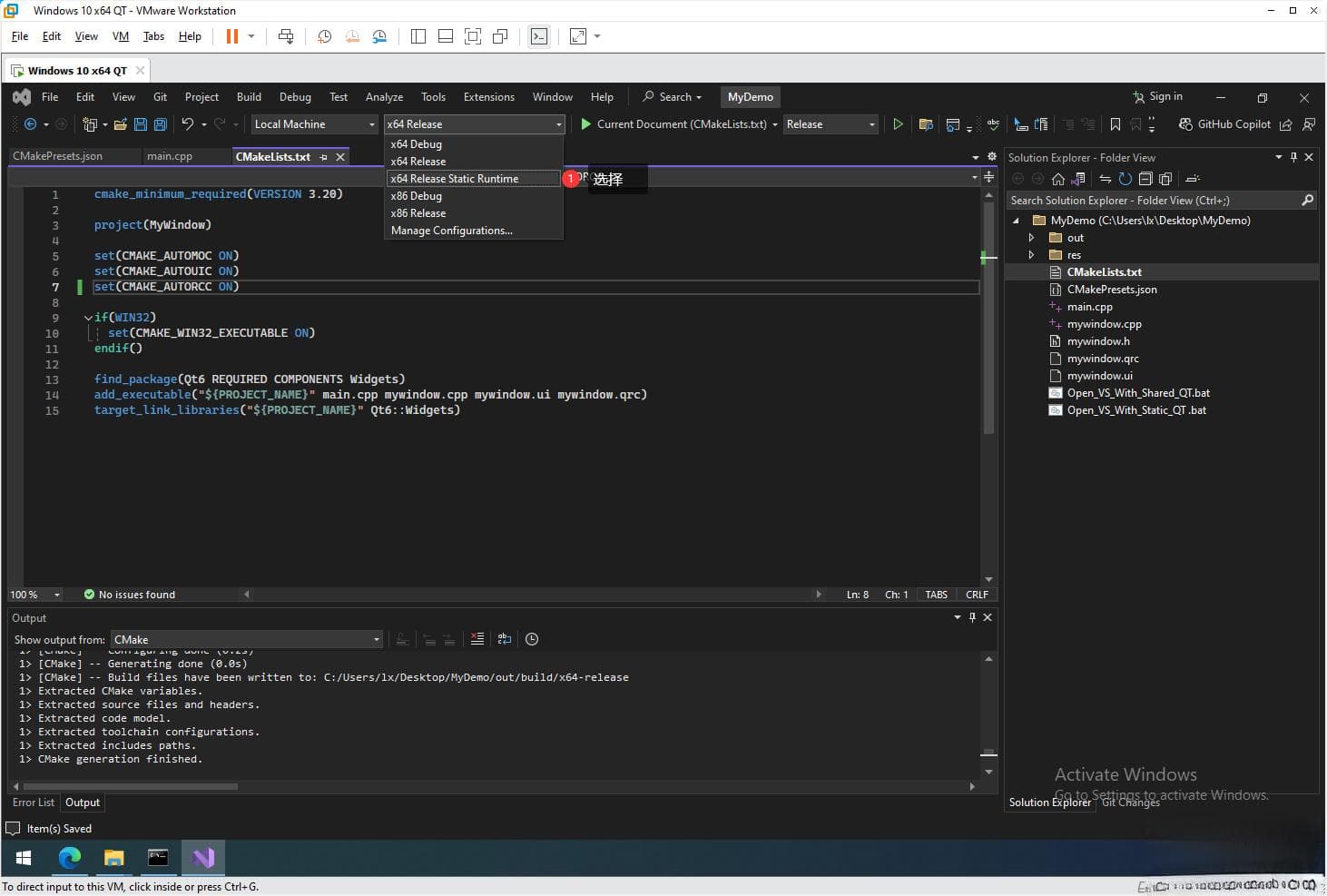Close the CMakeLists.txt tab
This screenshot has width=1327, height=896.
(x=340, y=157)
